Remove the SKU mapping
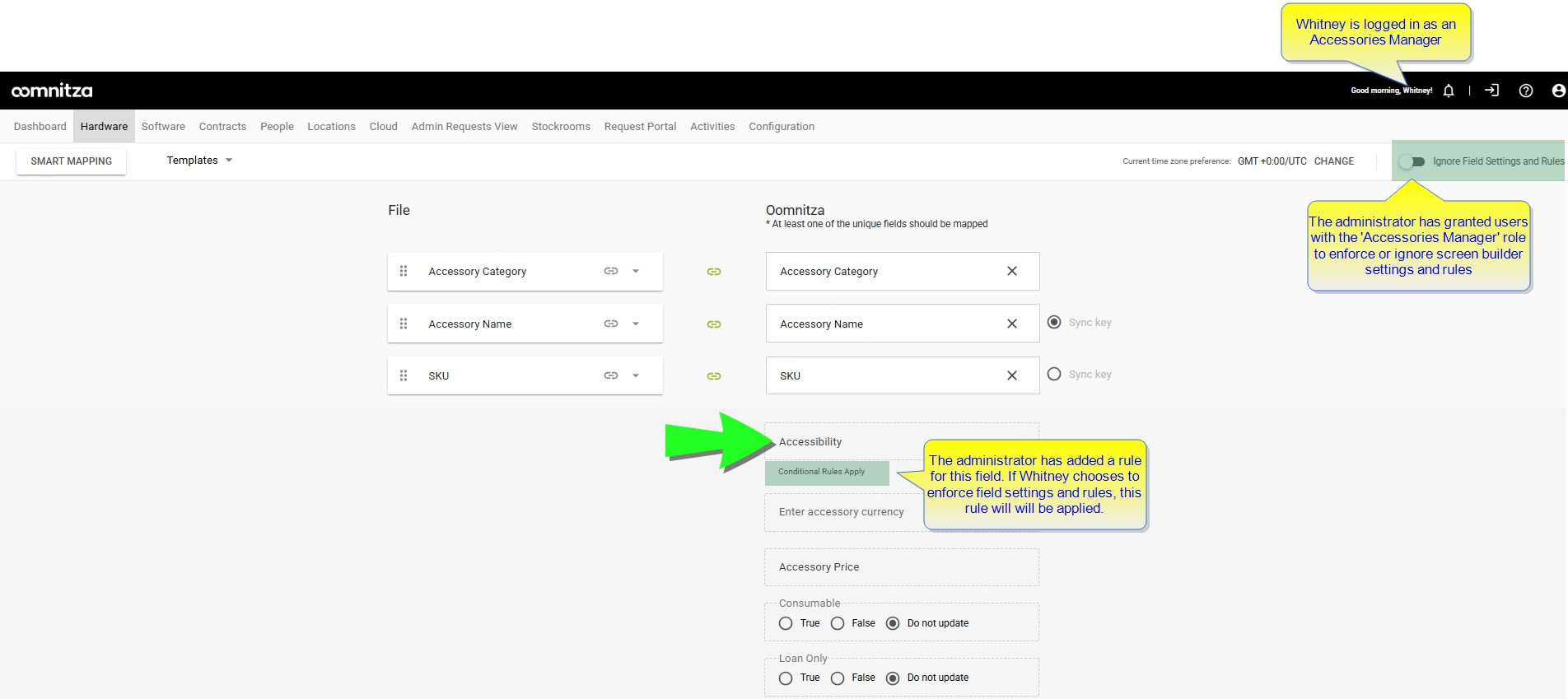This screenshot has height=699, width=1568. [1012, 375]
